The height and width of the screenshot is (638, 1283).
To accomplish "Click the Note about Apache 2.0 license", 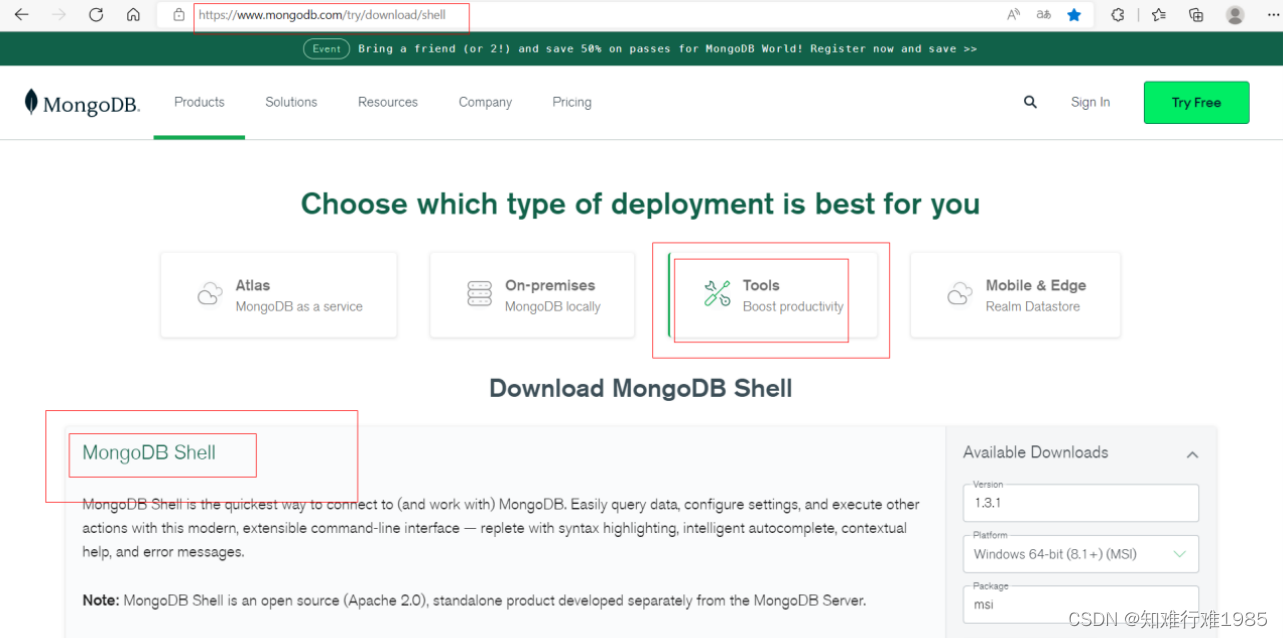I will (474, 601).
